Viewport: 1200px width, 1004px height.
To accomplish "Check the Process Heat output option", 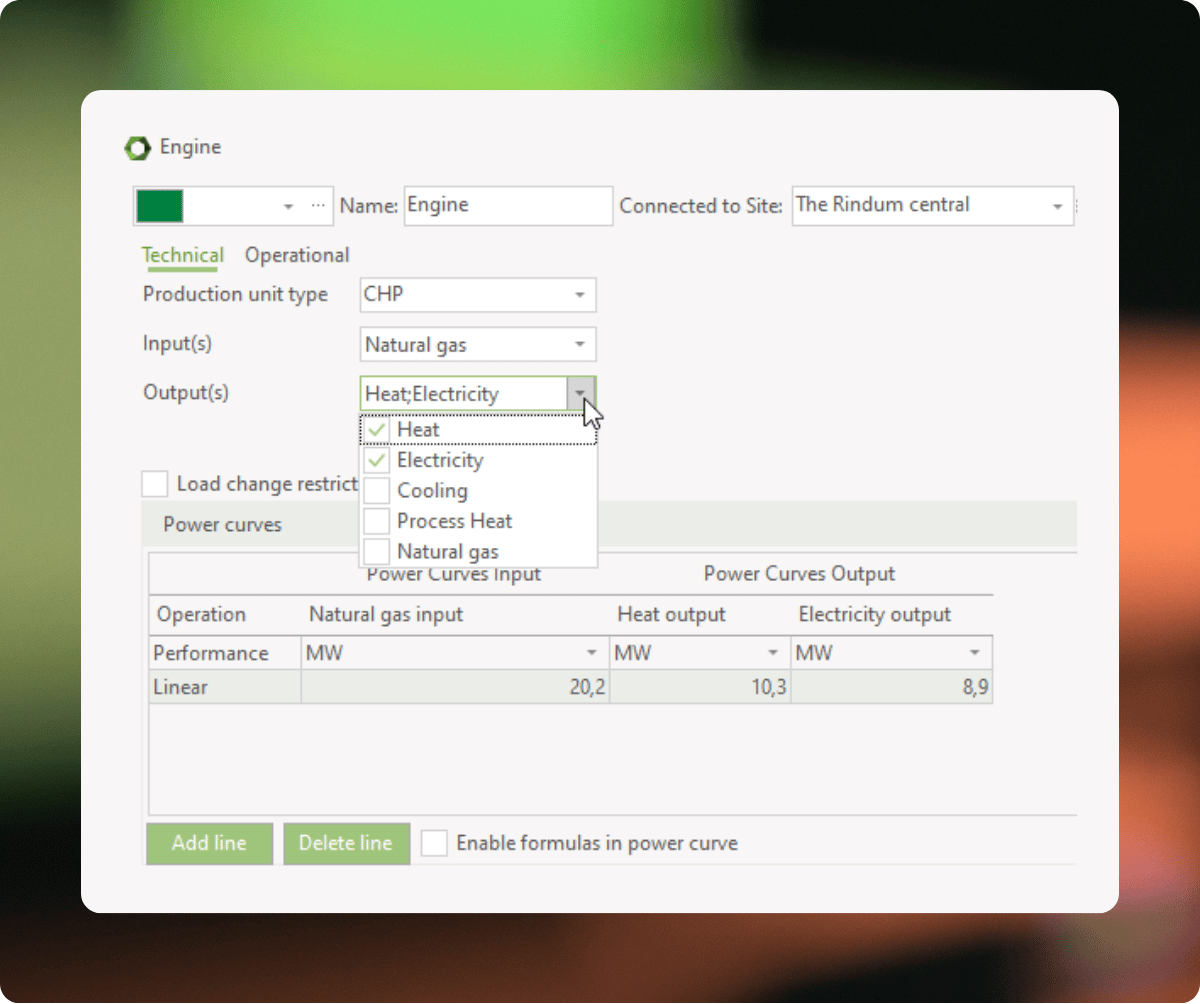I will pyautogui.click(x=377, y=521).
